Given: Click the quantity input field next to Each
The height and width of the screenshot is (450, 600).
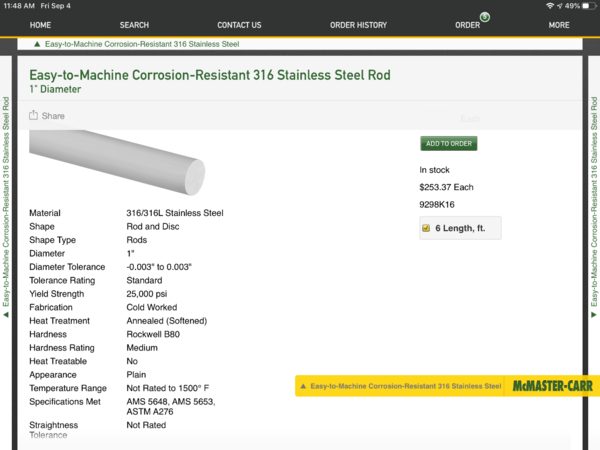Looking at the screenshot, I should (x=436, y=119).
